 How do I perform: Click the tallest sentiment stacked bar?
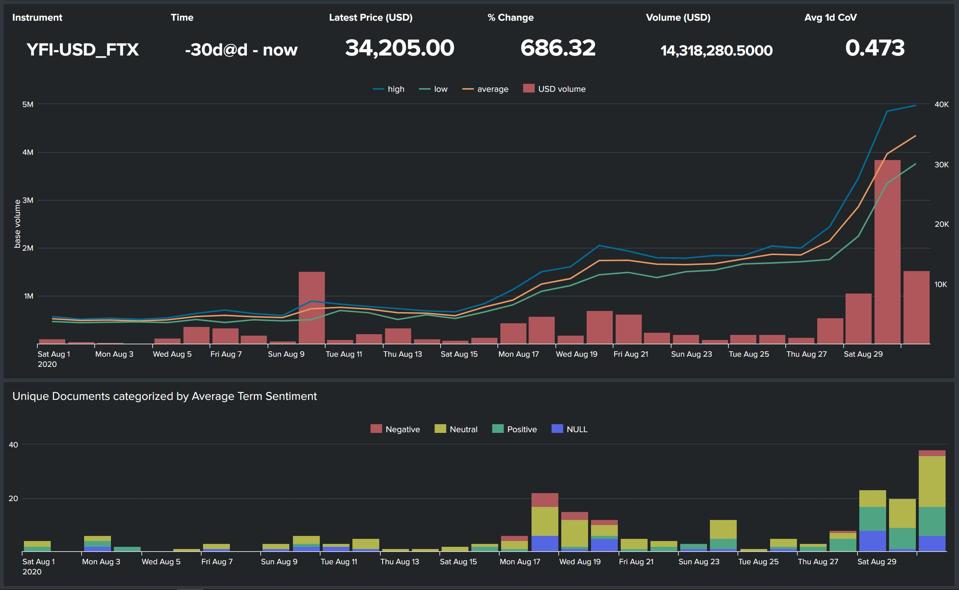coord(932,501)
